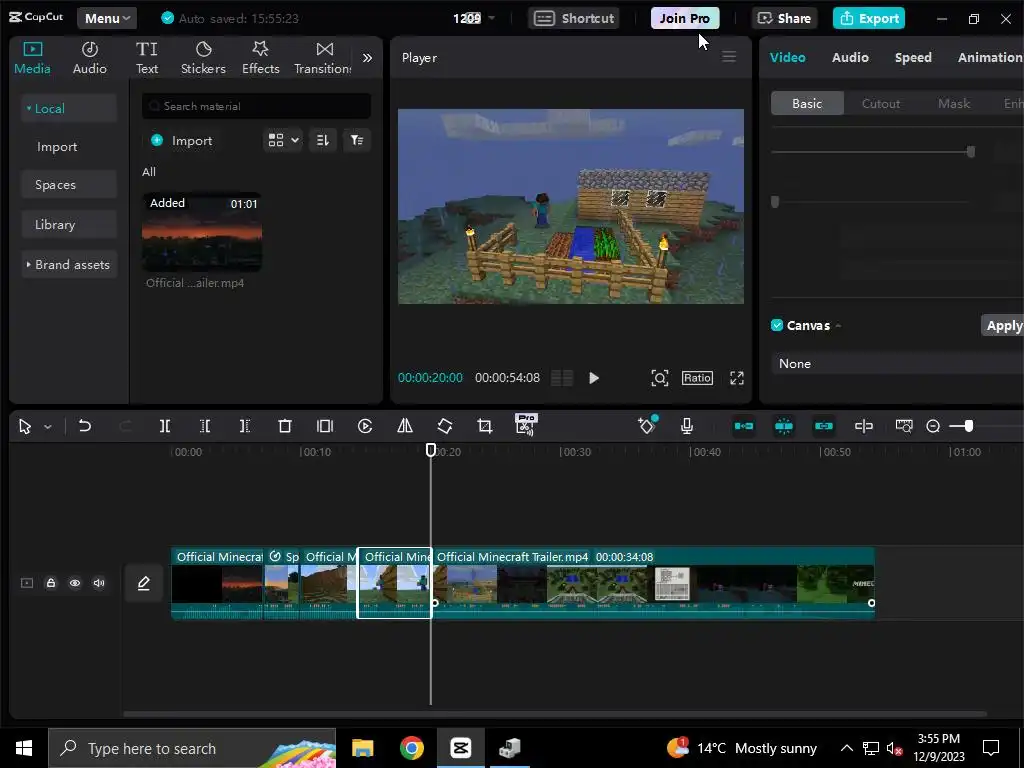
Task: Adjust the timeline zoom slider
Action: [x=968, y=426]
